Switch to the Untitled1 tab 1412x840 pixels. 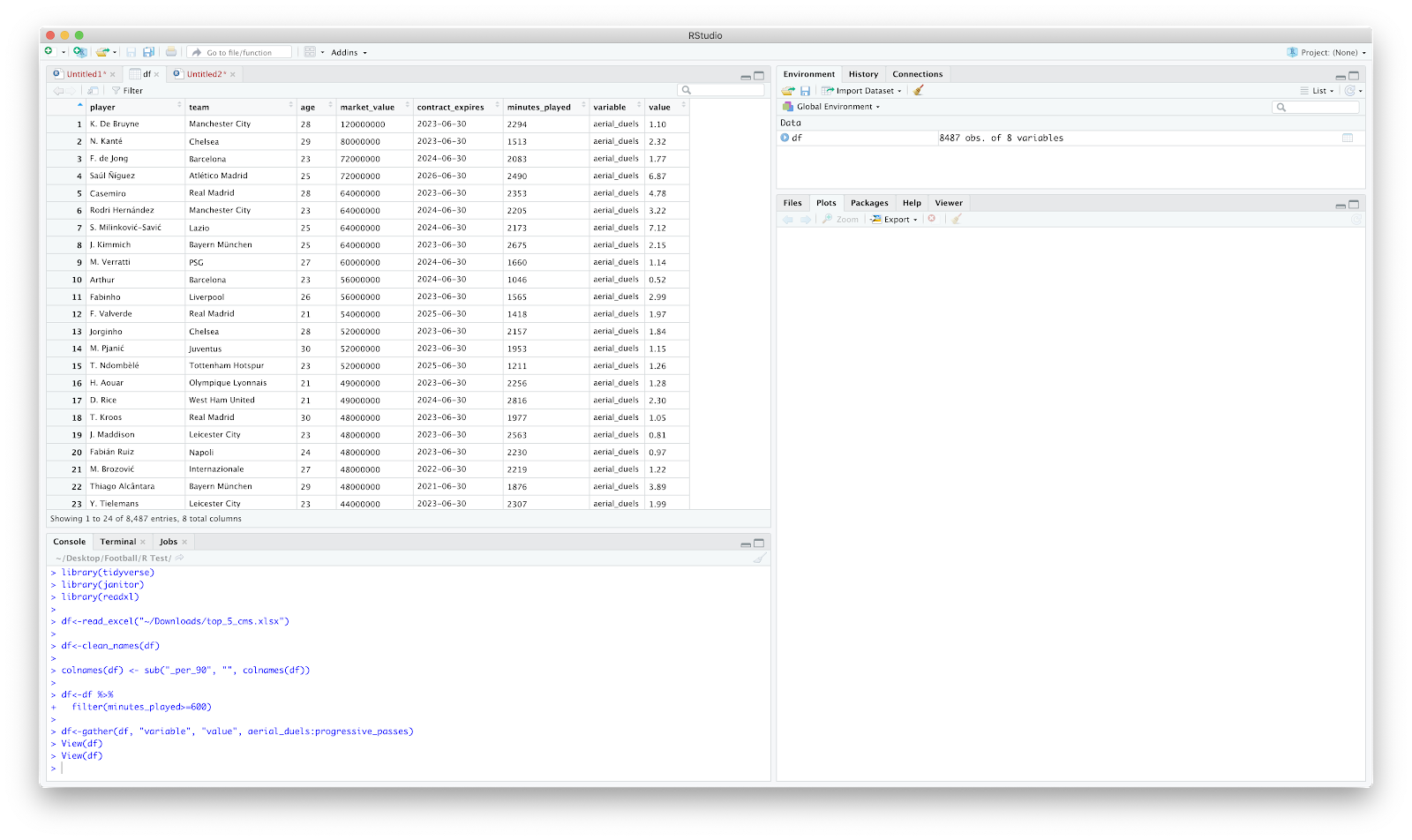[x=83, y=74]
